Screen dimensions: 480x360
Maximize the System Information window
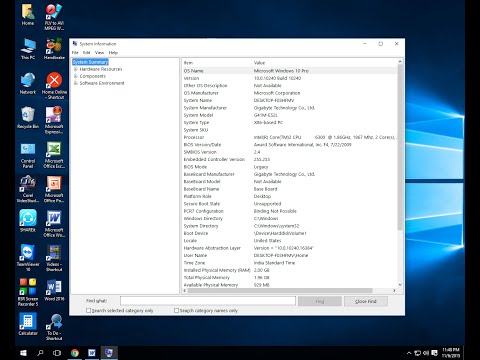tap(381, 44)
